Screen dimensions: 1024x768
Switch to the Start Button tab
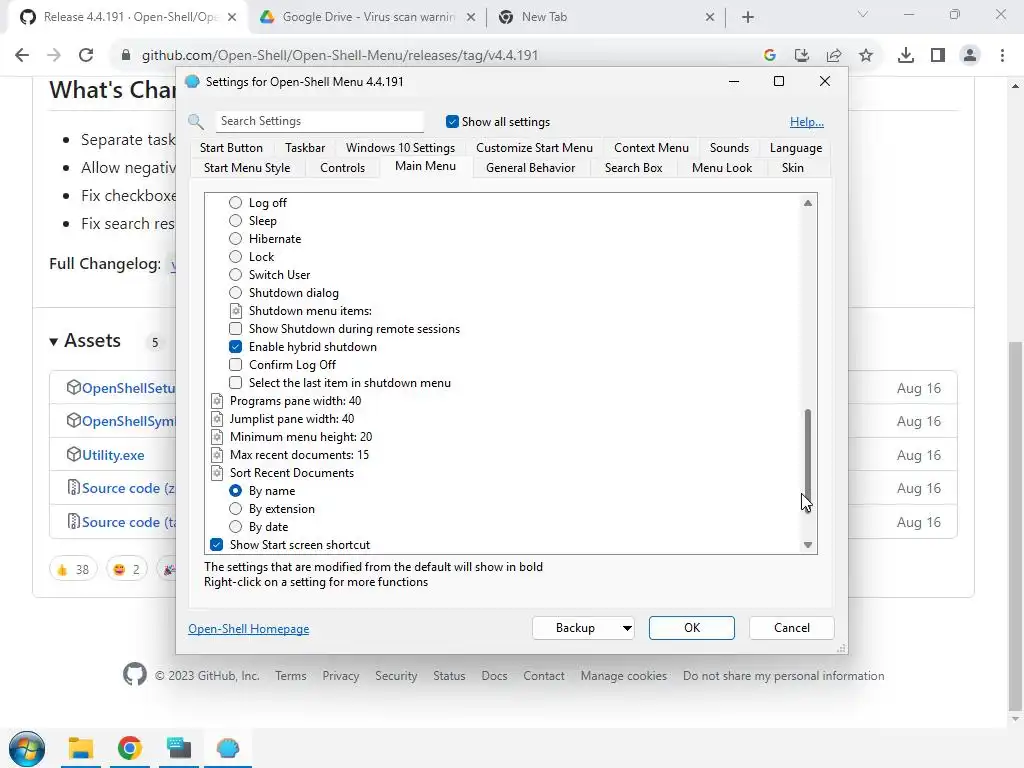click(231, 148)
